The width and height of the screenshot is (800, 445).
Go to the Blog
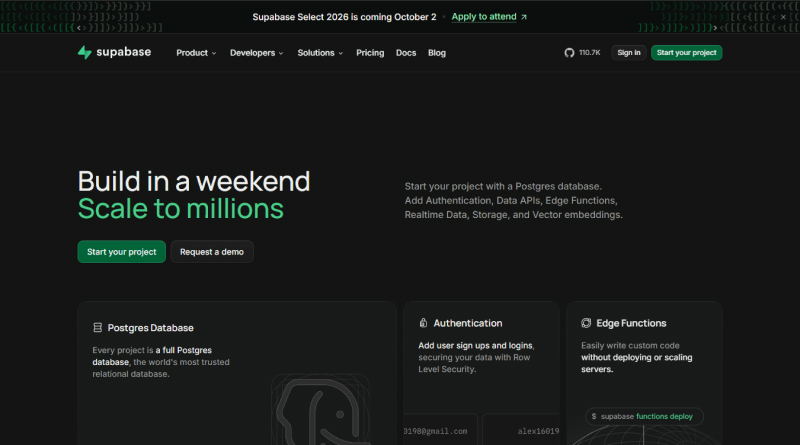[437, 53]
